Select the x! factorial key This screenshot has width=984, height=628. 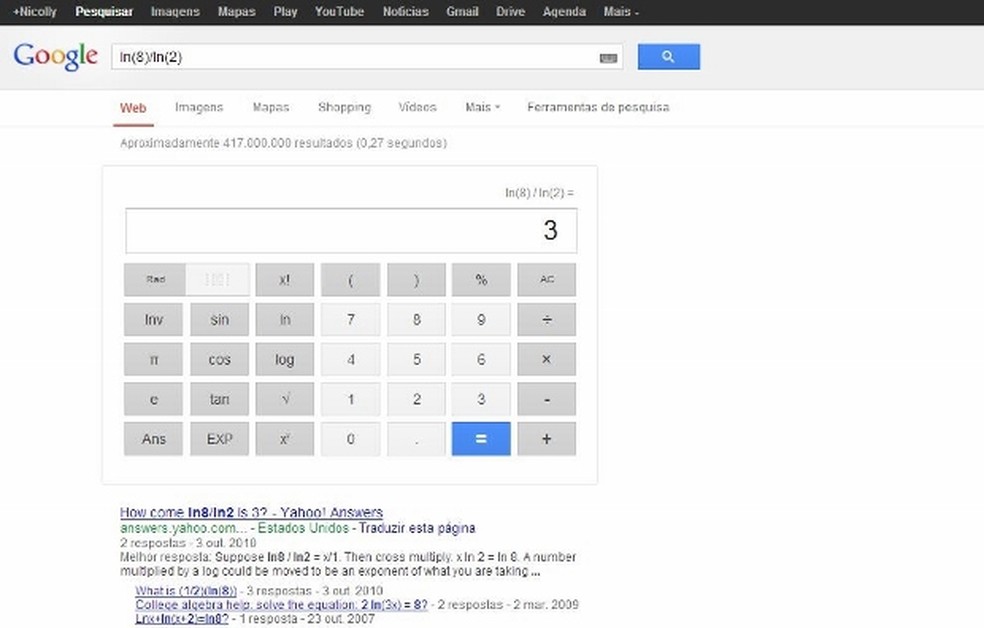tap(284, 279)
